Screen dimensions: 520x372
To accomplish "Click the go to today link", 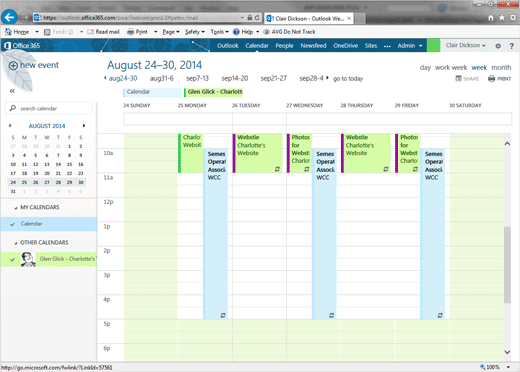I will (x=348, y=79).
